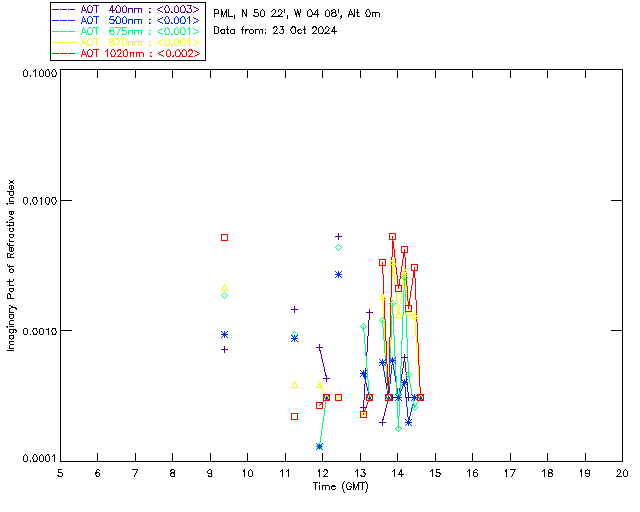Click the 'Time (GMT)' axis label
Viewport: 640px width, 512px height.
point(341,487)
